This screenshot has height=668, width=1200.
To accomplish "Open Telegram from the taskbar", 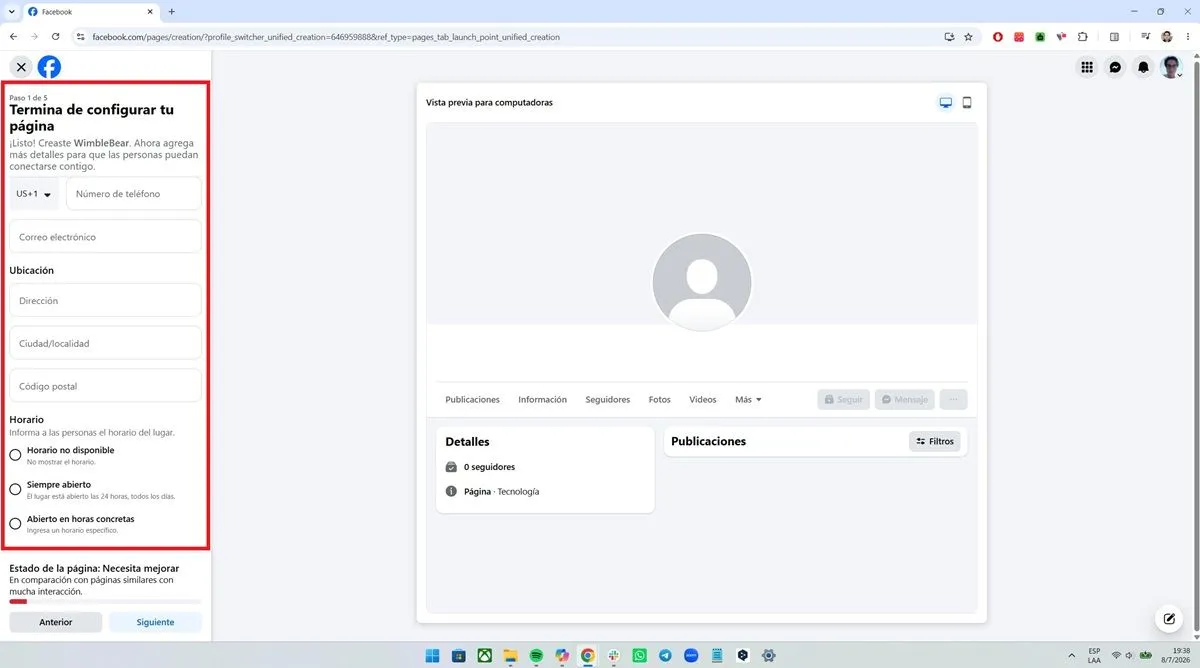I will pyautogui.click(x=665, y=655).
